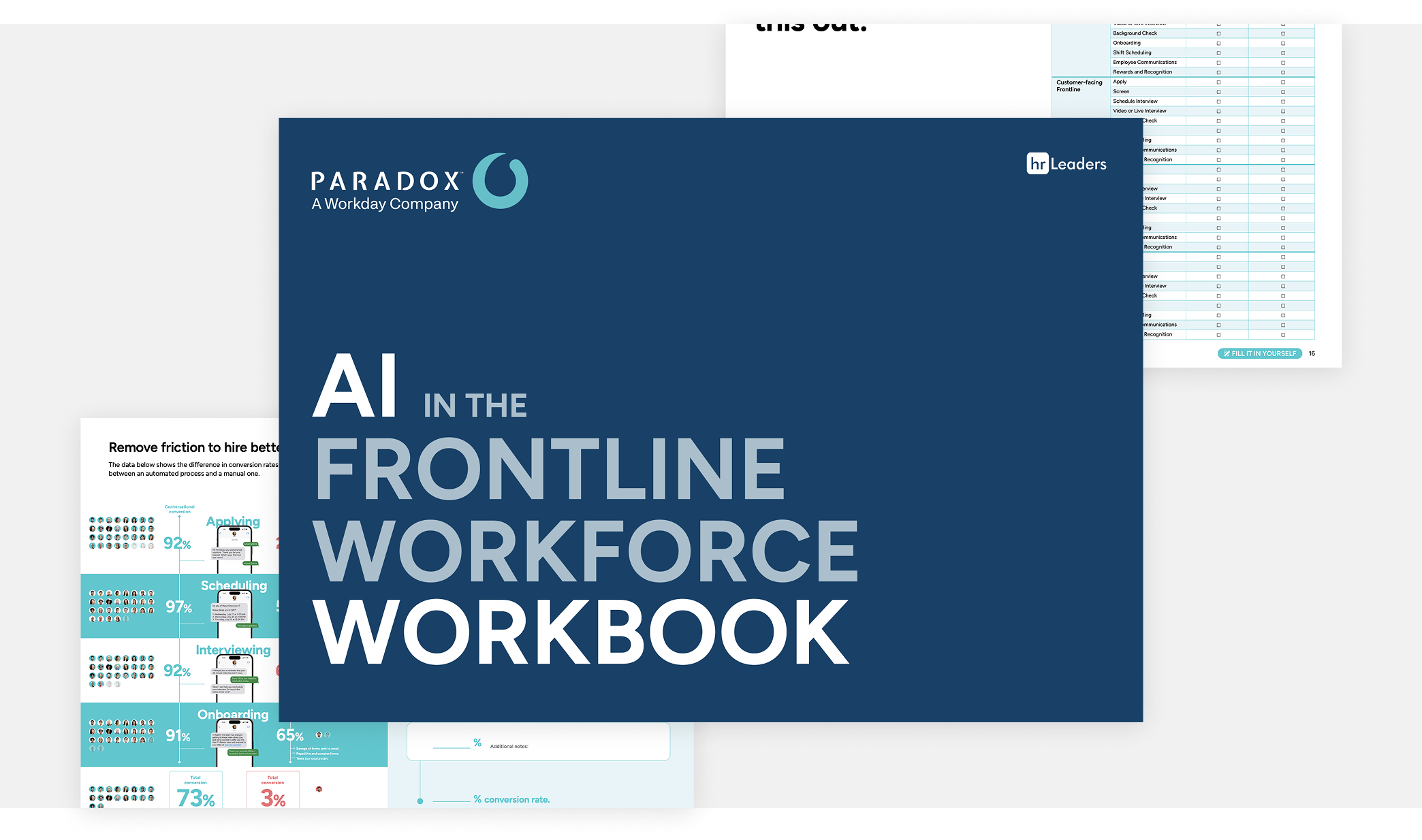Screen dimensions: 1422x840
Task: Click the avatar grid beside 91%
Action: [x=122, y=735]
